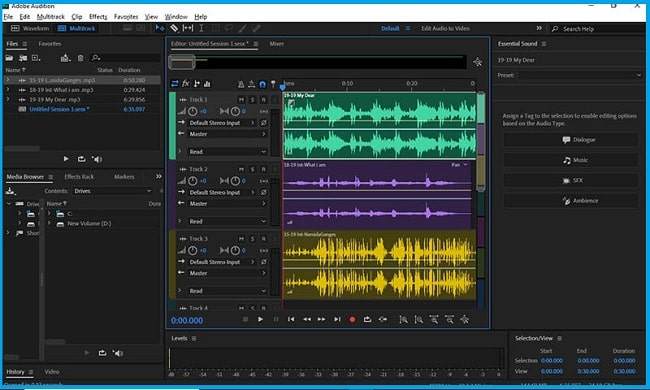Click New File icon in Files panel

36,58
